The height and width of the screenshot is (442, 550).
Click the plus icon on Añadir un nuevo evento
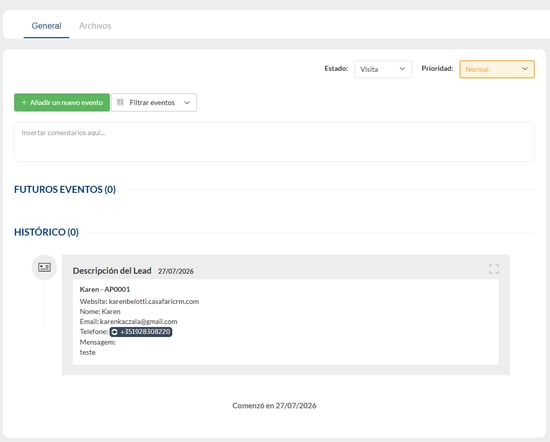(x=24, y=102)
